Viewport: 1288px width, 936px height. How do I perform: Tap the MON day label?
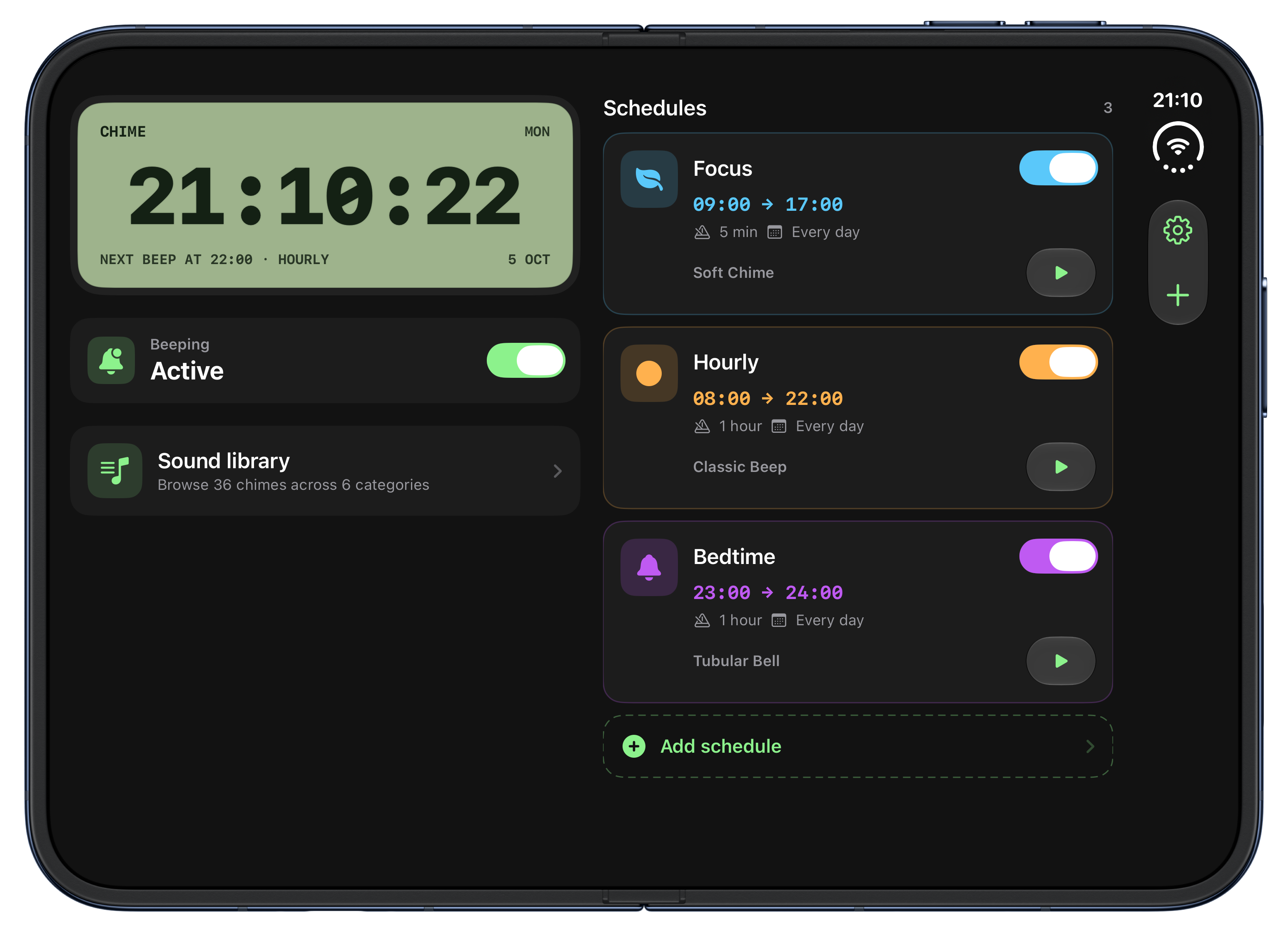click(537, 132)
